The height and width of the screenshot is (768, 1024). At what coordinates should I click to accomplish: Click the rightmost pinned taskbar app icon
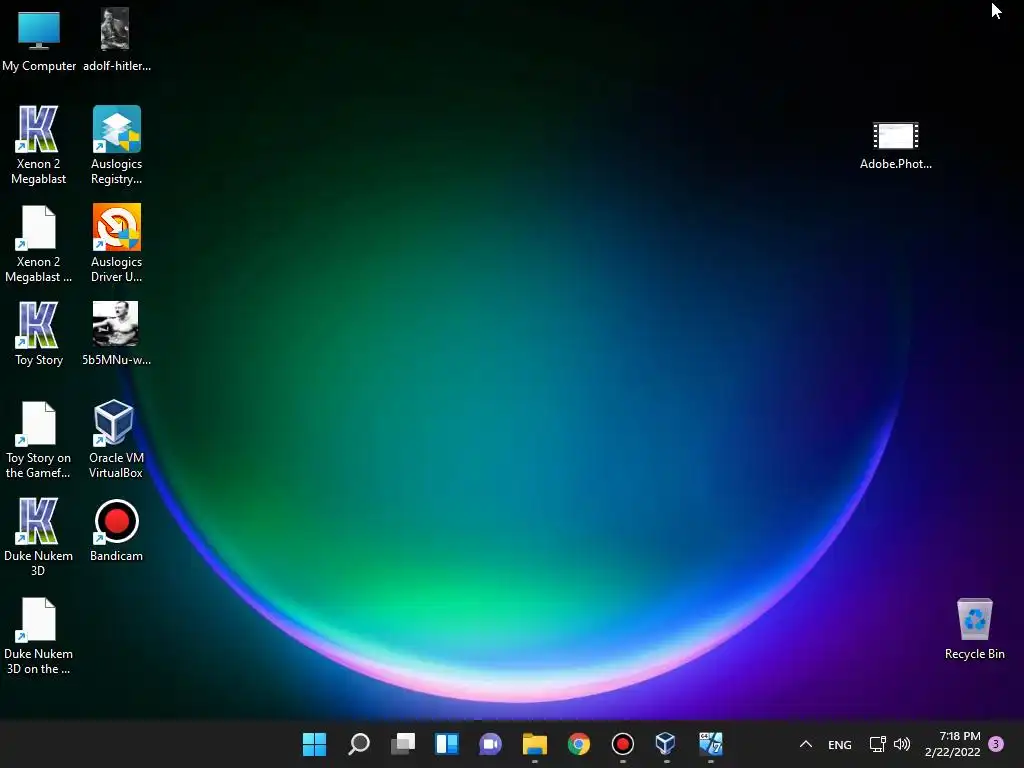[x=711, y=744]
